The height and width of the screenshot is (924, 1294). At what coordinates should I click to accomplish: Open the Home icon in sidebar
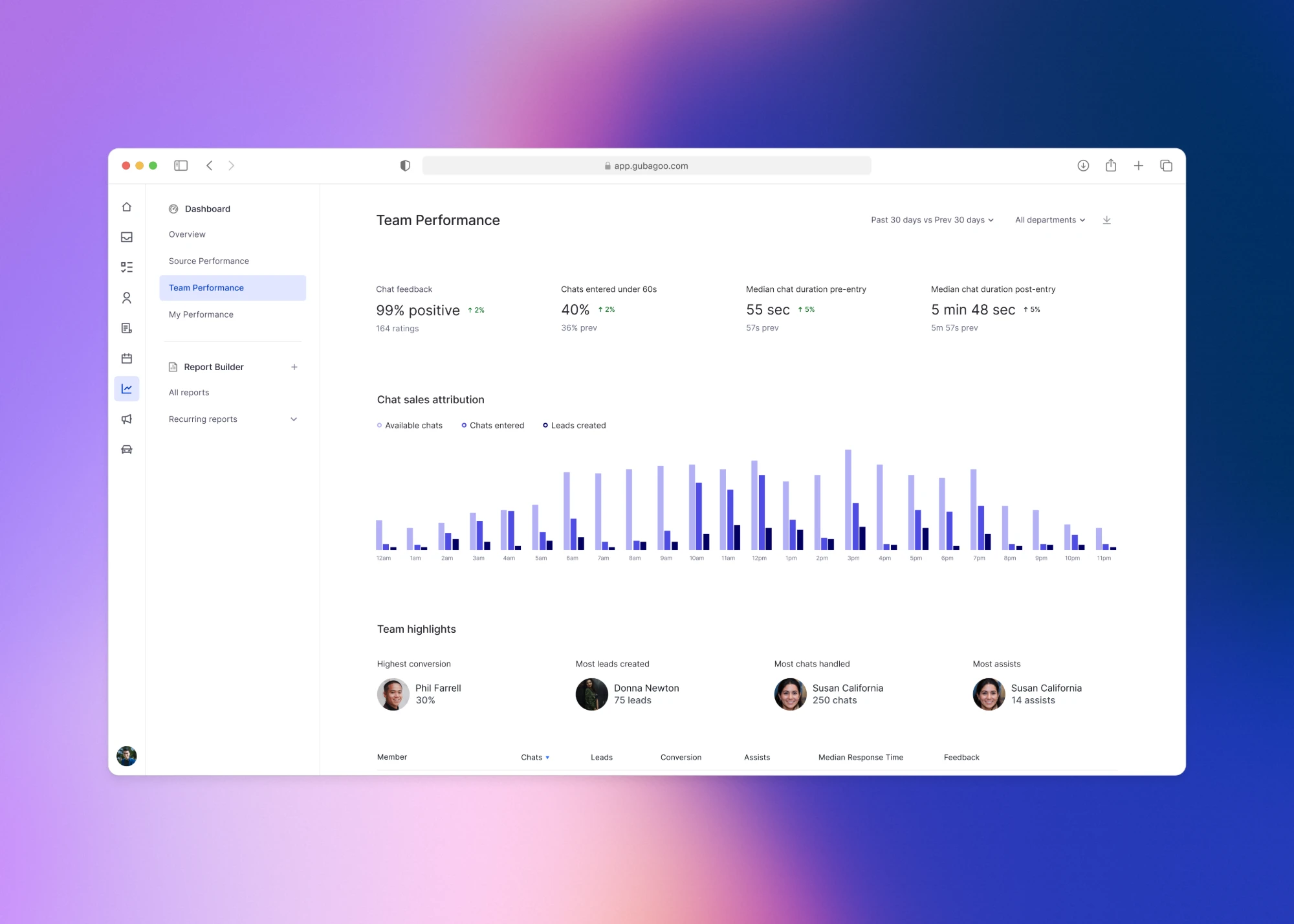coord(127,207)
